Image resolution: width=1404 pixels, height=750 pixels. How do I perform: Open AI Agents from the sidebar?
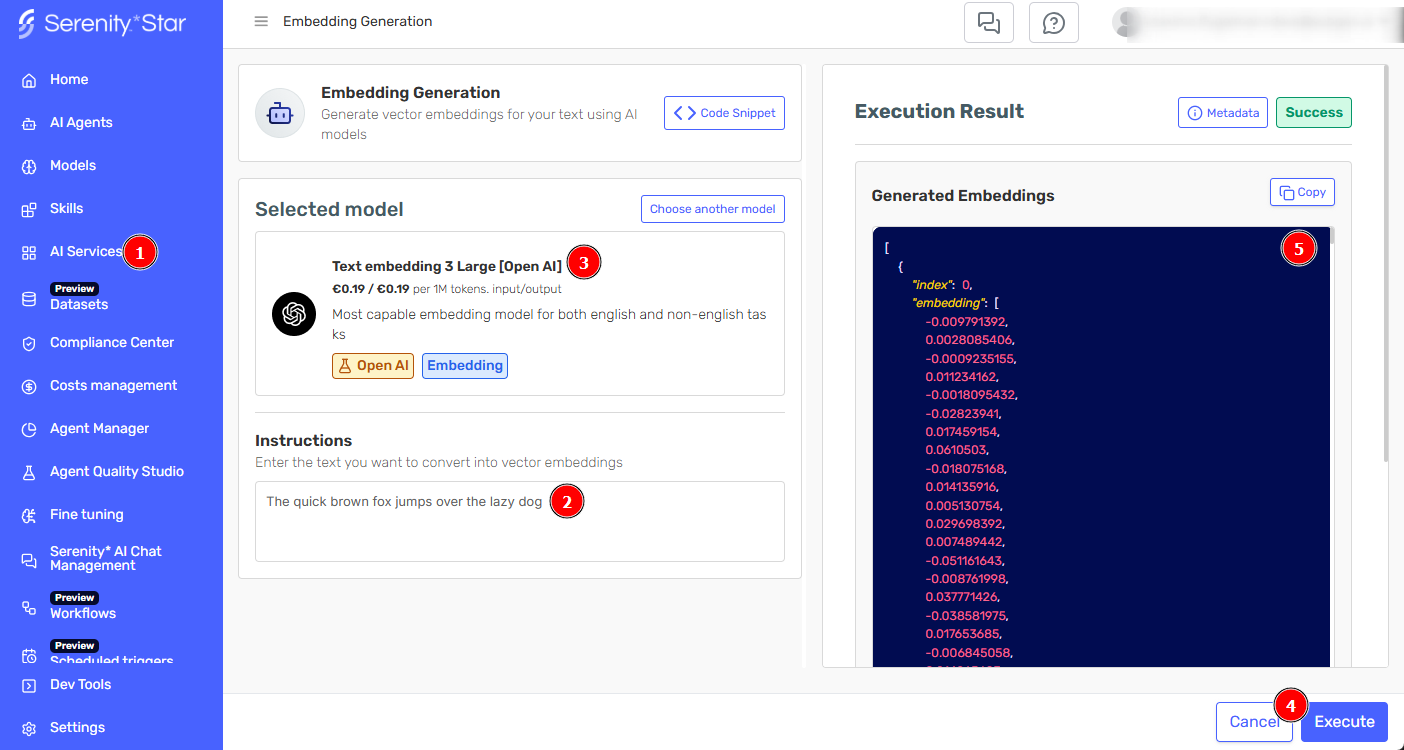point(83,122)
